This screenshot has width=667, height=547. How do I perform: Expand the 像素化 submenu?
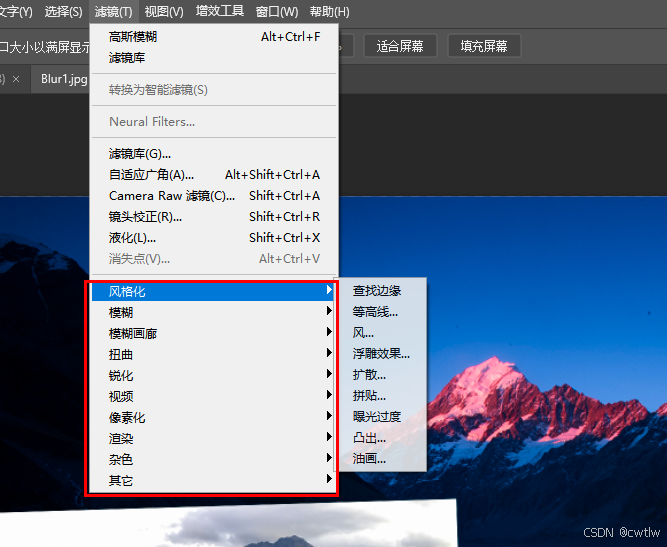click(213, 417)
